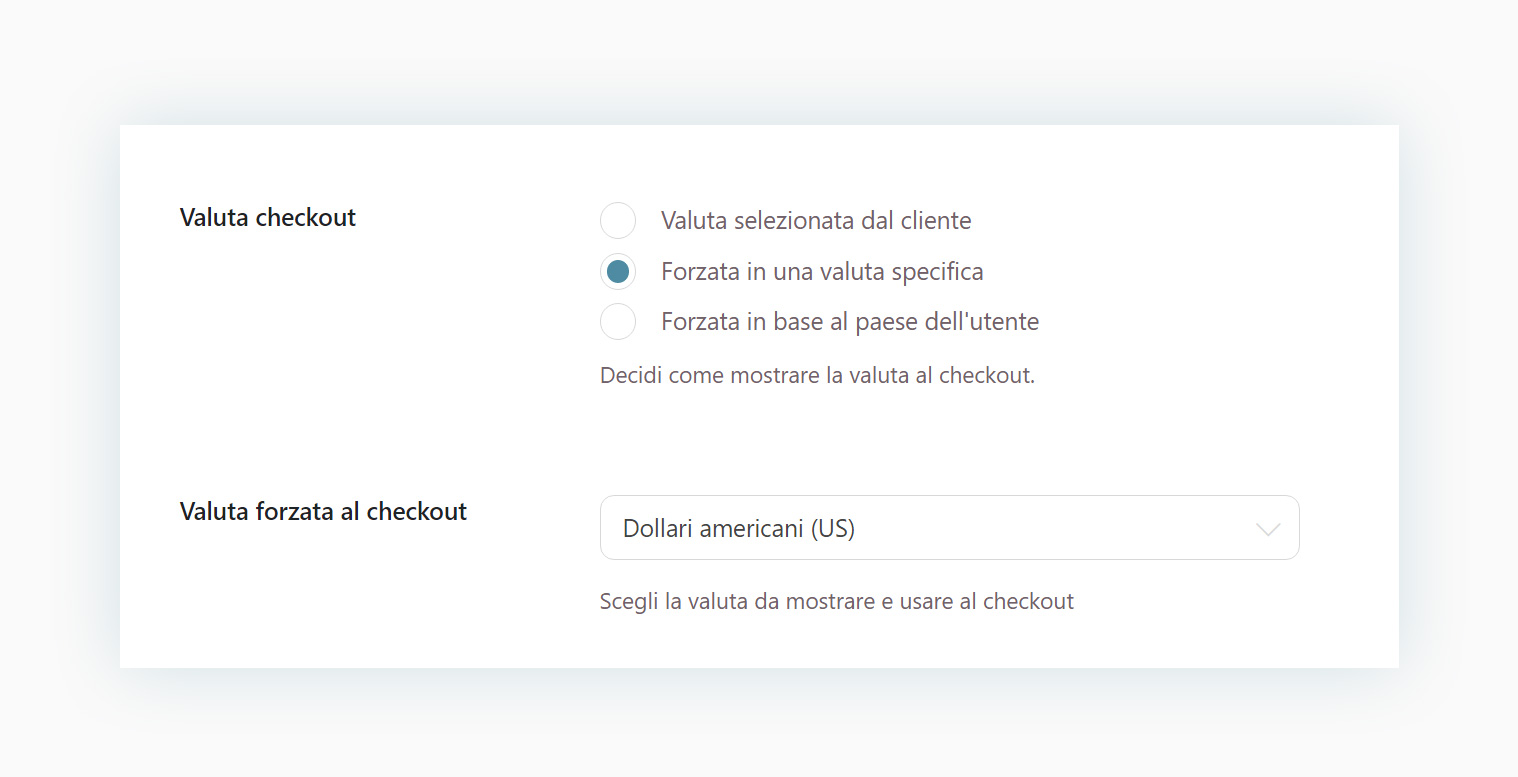Open the 'Dollari americani (US)' dropdown
This screenshot has width=1518, height=777.
pyautogui.click(x=949, y=528)
